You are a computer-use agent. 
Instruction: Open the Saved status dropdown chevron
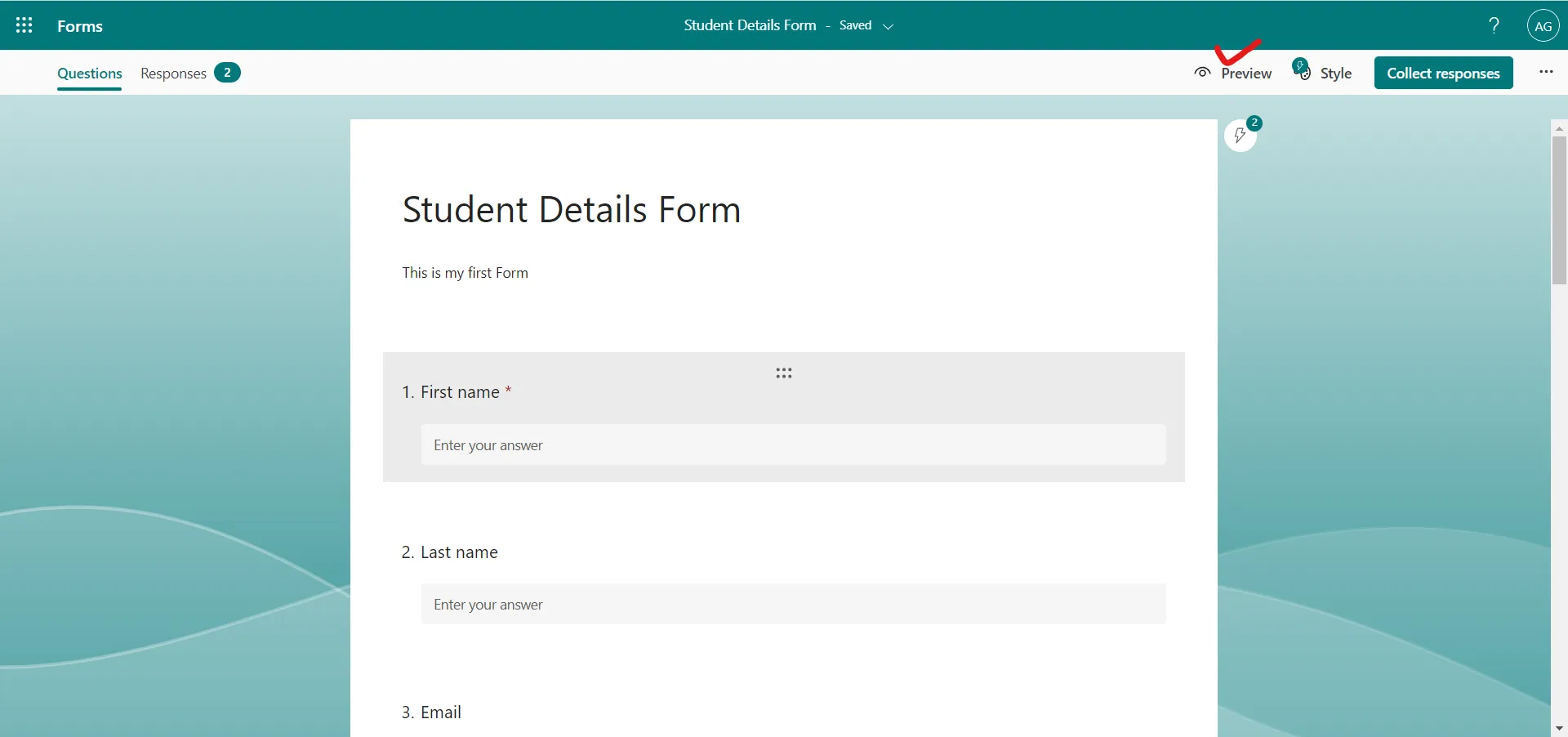pos(890,25)
